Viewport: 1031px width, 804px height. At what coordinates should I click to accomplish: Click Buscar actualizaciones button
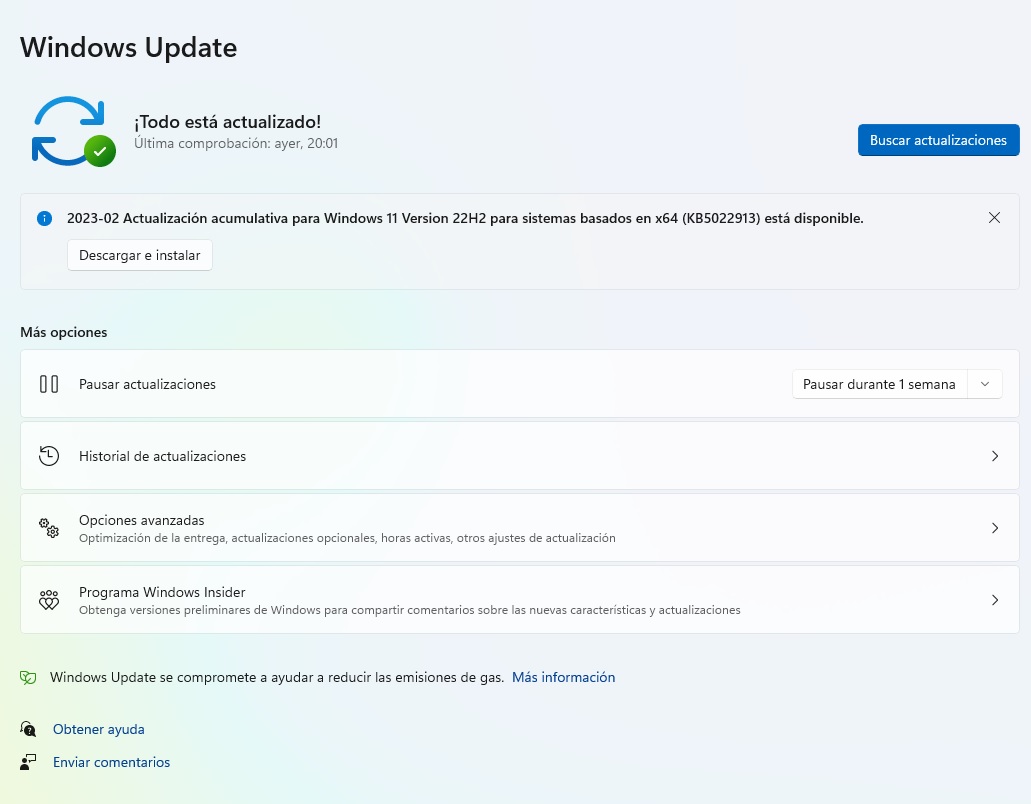pyautogui.click(x=938, y=140)
